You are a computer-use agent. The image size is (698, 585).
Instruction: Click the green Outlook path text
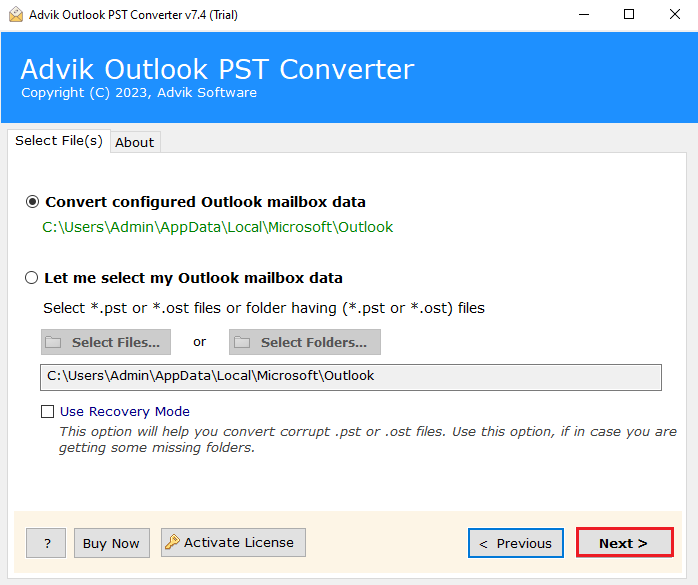click(218, 227)
